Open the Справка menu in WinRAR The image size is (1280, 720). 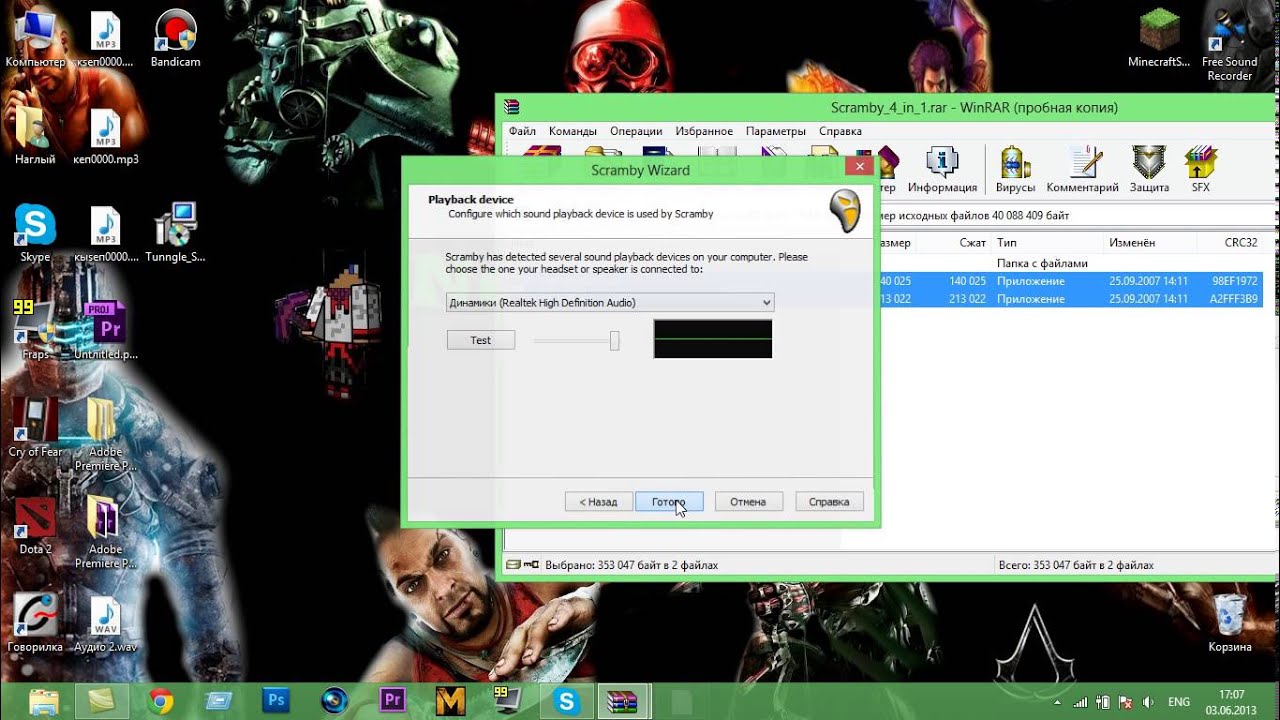coord(840,131)
